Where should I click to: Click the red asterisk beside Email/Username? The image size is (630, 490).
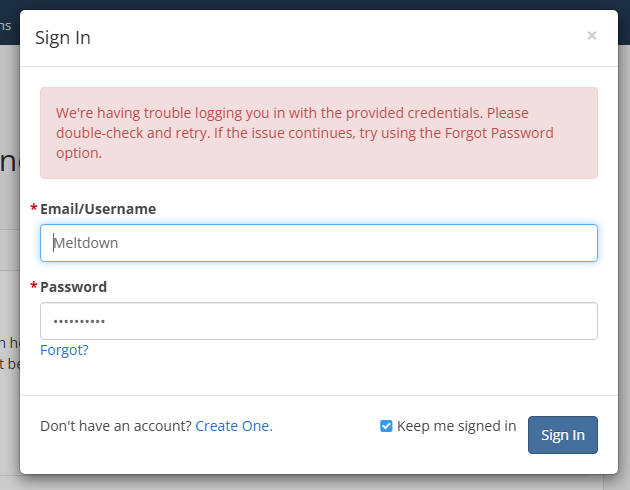click(x=34, y=208)
